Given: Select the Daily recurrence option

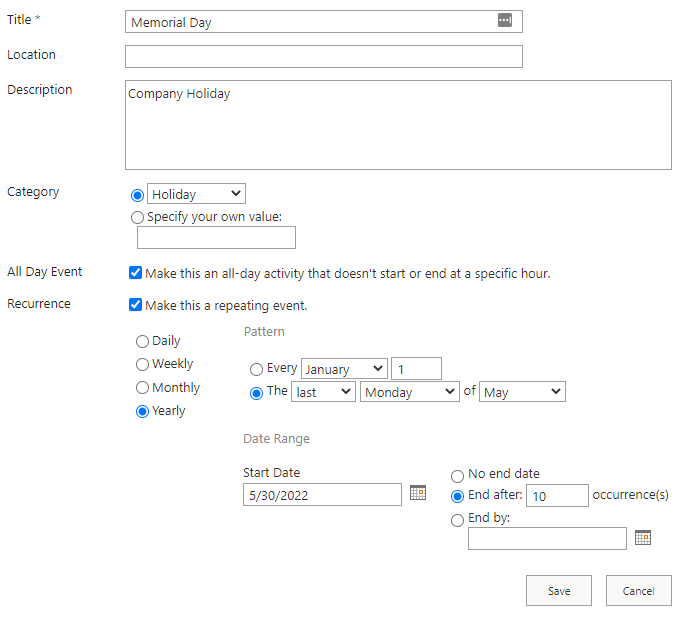Looking at the screenshot, I should coord(142,341).
